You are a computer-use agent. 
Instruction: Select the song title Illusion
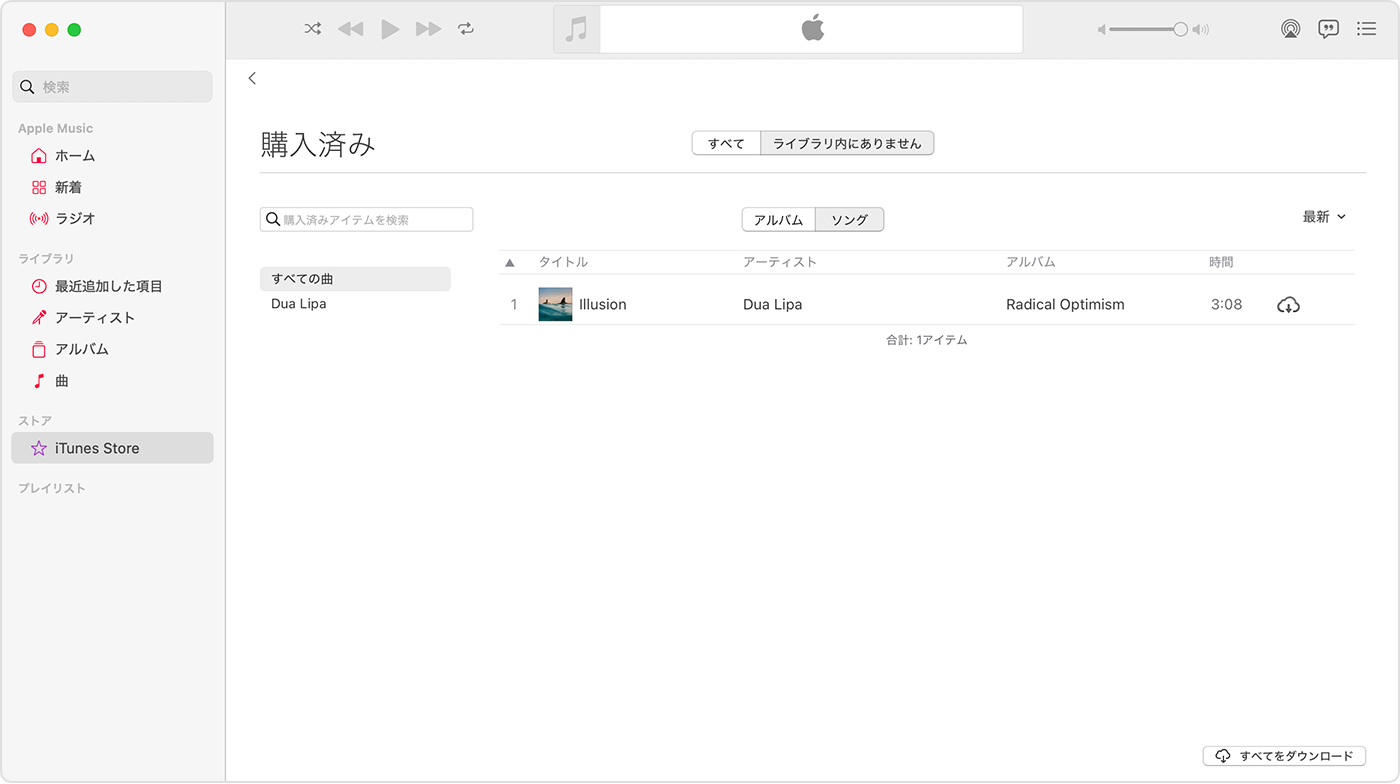pos(603,304)
